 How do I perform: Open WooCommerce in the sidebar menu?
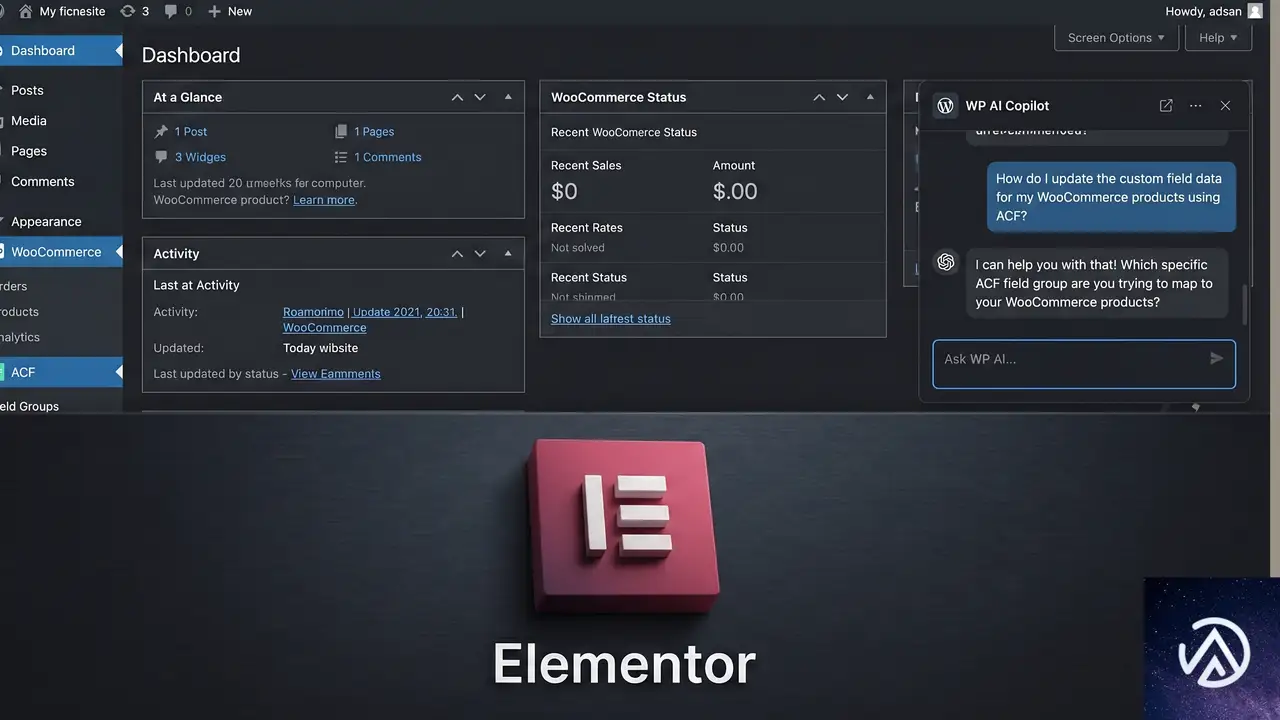pyautogui.click(x=60, y=252)
